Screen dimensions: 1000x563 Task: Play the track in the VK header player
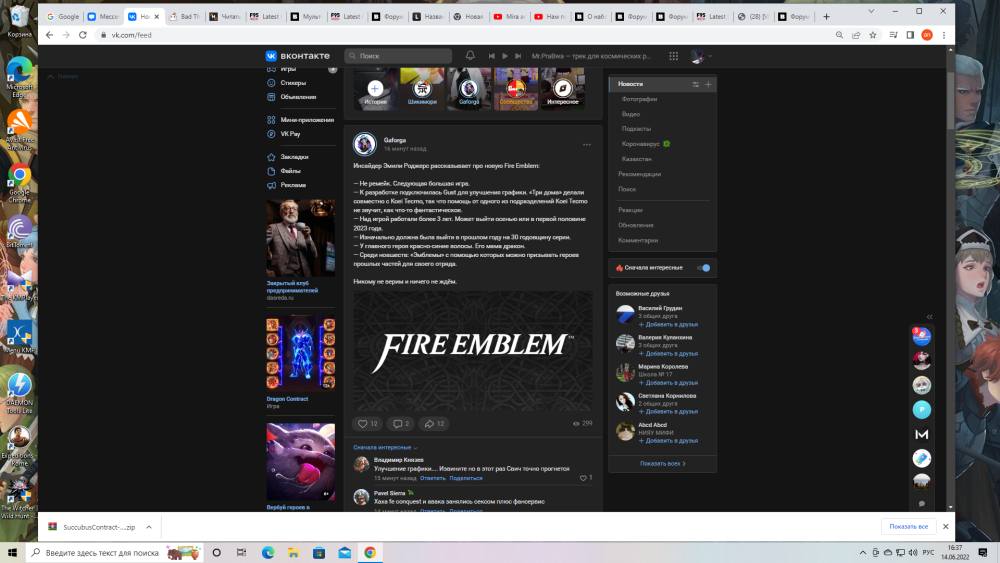click(x=505, y=56)
